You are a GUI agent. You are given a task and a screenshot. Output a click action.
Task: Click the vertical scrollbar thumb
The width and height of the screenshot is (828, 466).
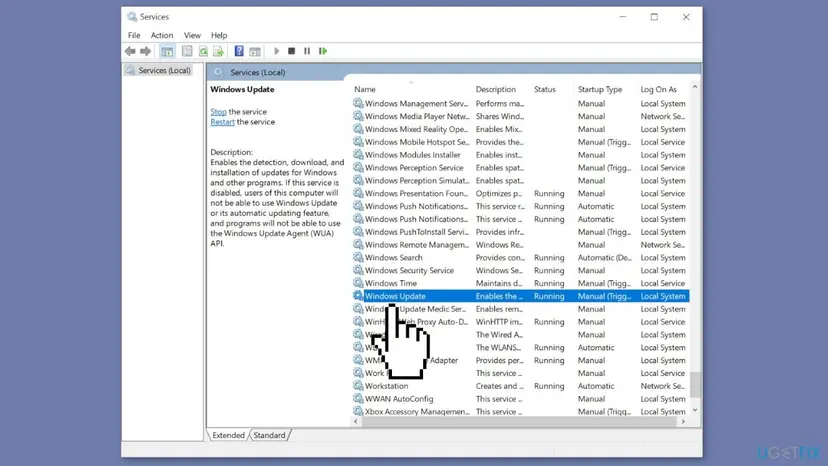coord(695,384)
